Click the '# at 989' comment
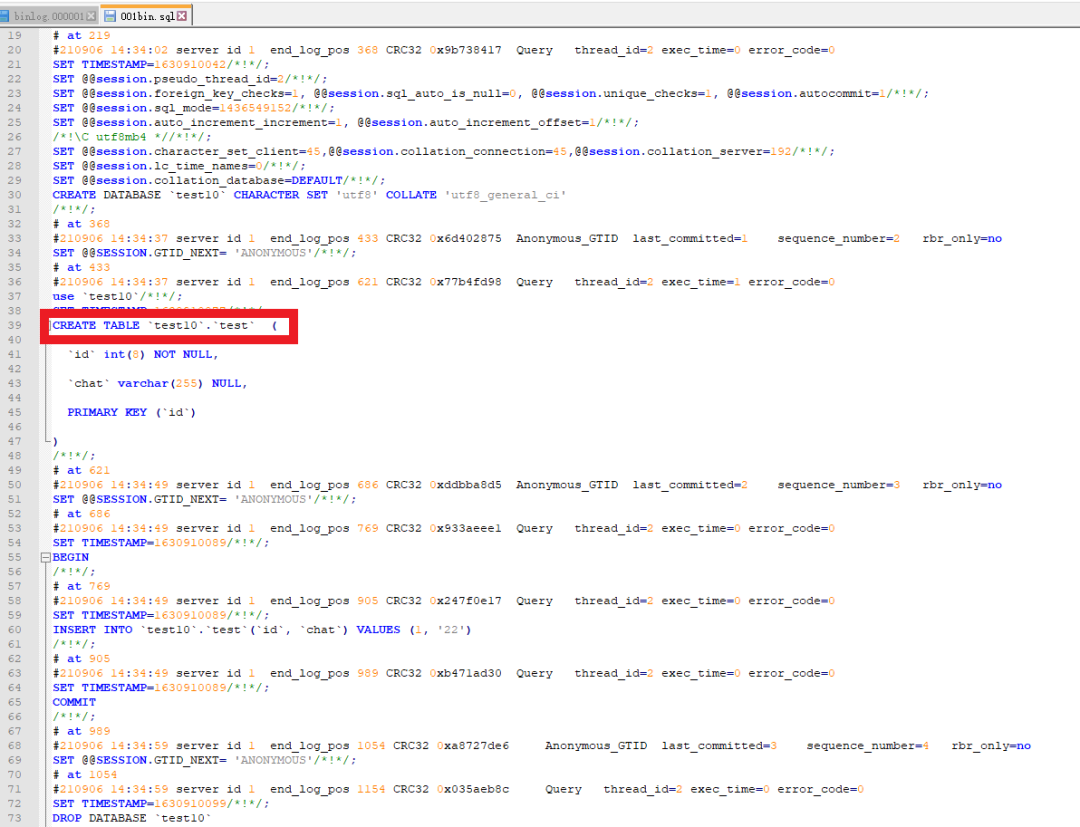This screenshot has height=827, width=1080. tap(81, 731)
